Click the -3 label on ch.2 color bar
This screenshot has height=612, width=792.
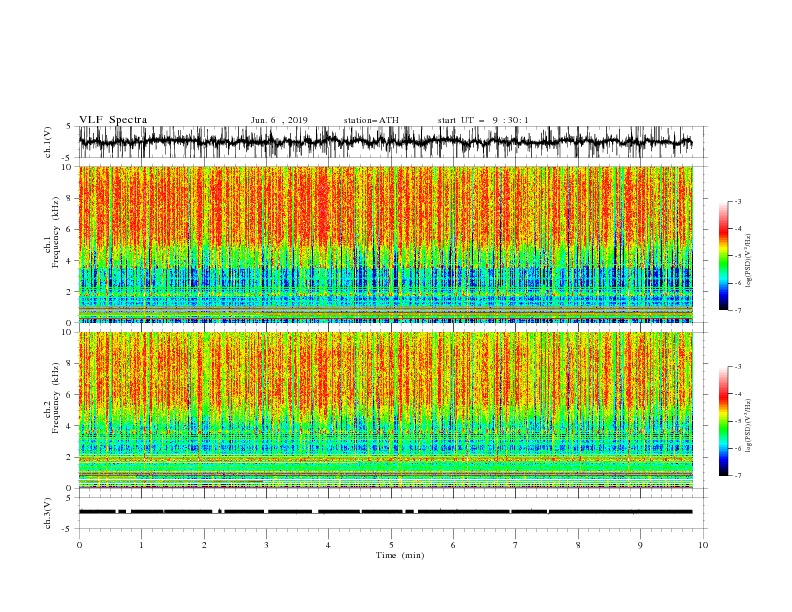pos(738,367)
